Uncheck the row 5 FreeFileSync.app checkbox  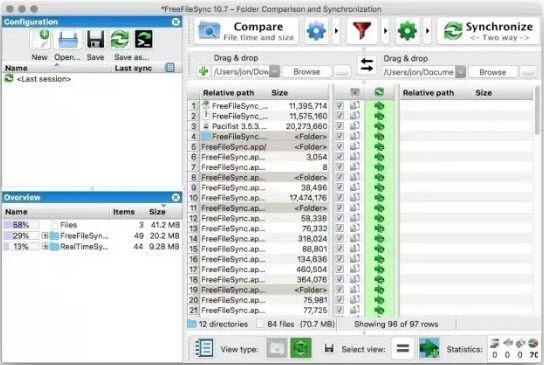pyautogui.click(x=340, y=146)
